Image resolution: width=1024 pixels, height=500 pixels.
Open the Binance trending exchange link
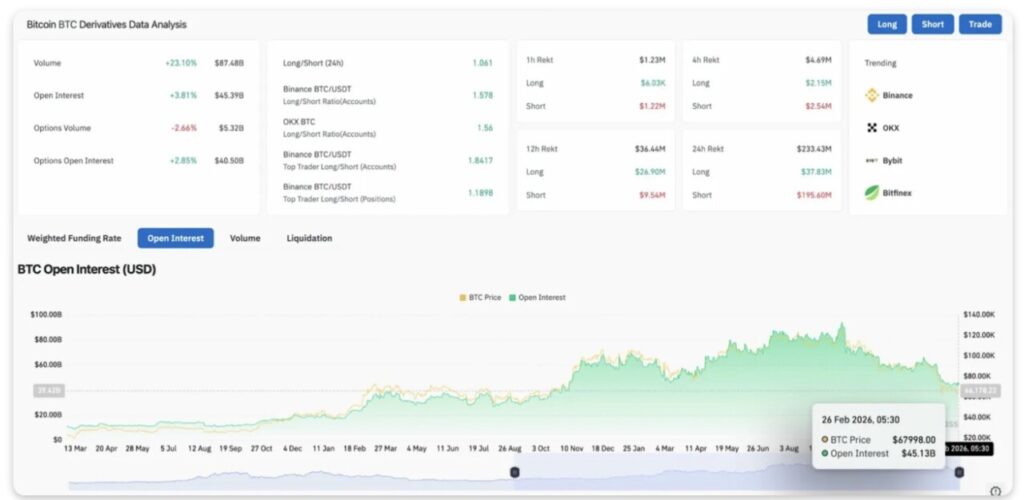897,95
